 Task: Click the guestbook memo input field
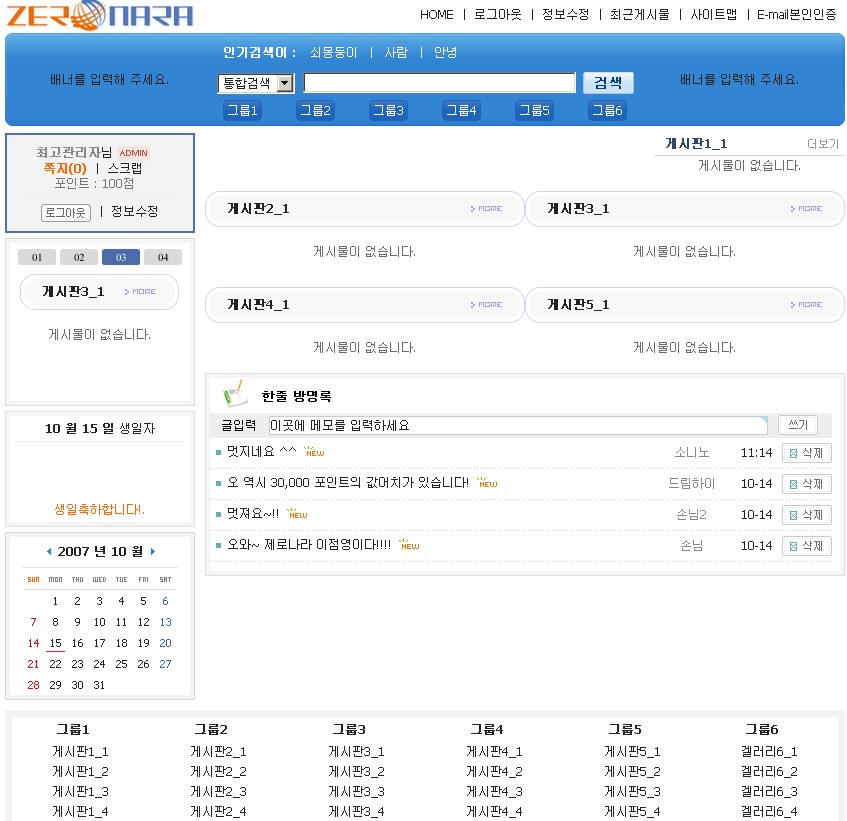coord(518,426)
